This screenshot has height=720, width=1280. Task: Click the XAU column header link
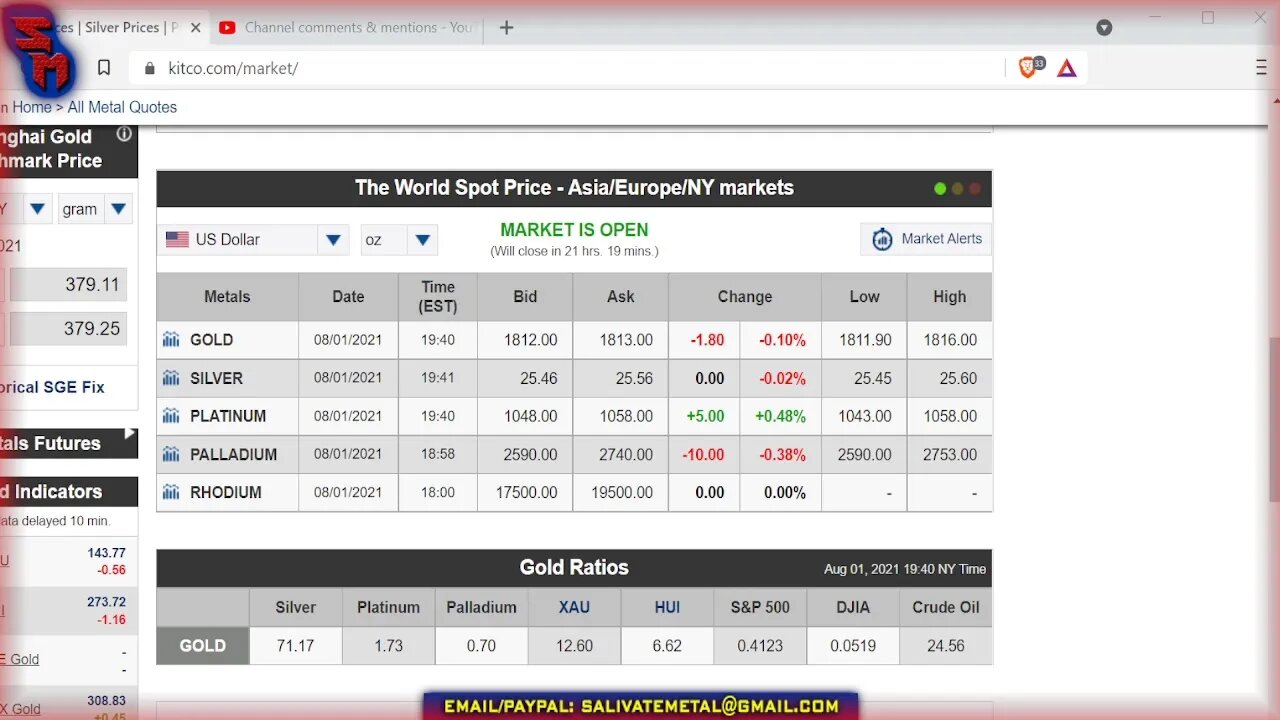(x=574, y=607)
